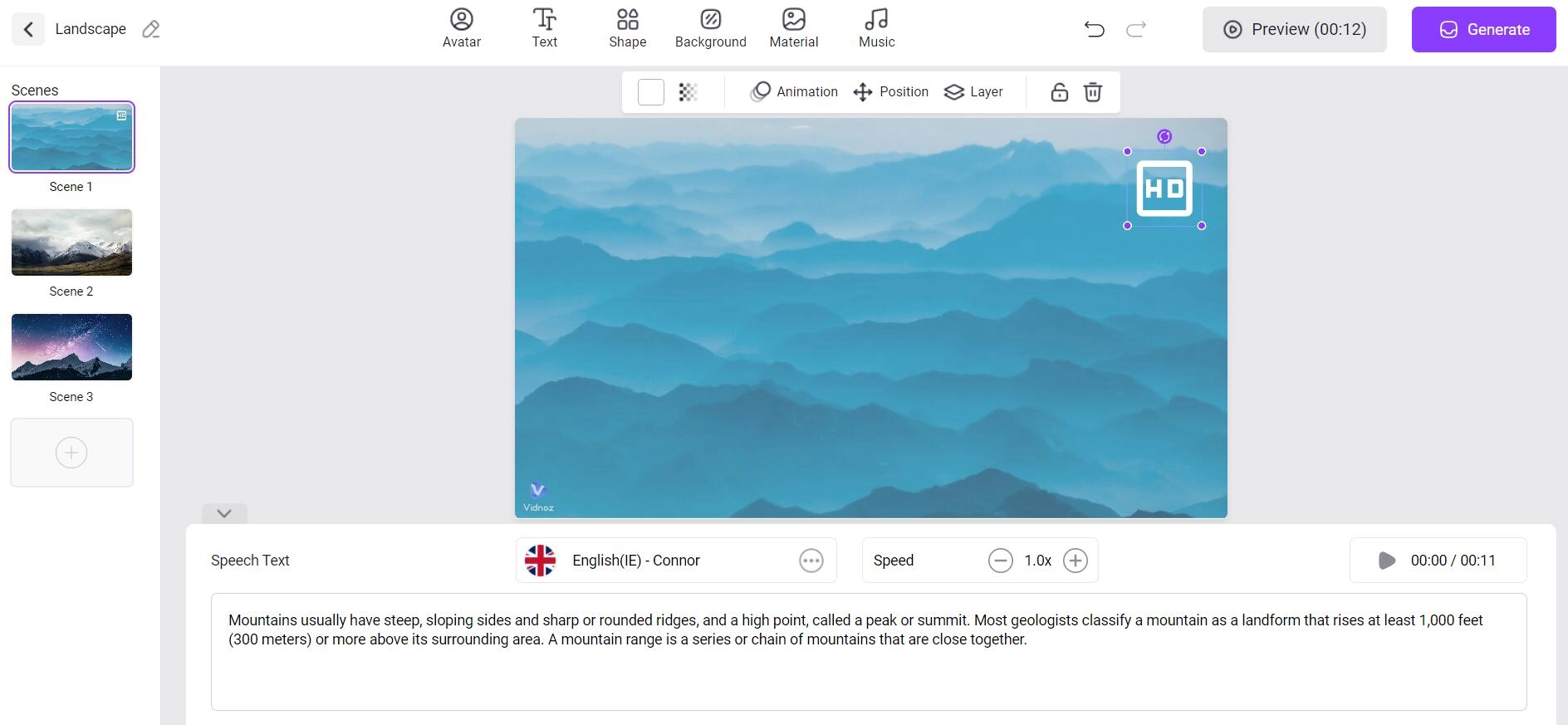The height and width of the screenshot is (725, 1568).
Task: Open the Music panel
Action: click(876, 29)
